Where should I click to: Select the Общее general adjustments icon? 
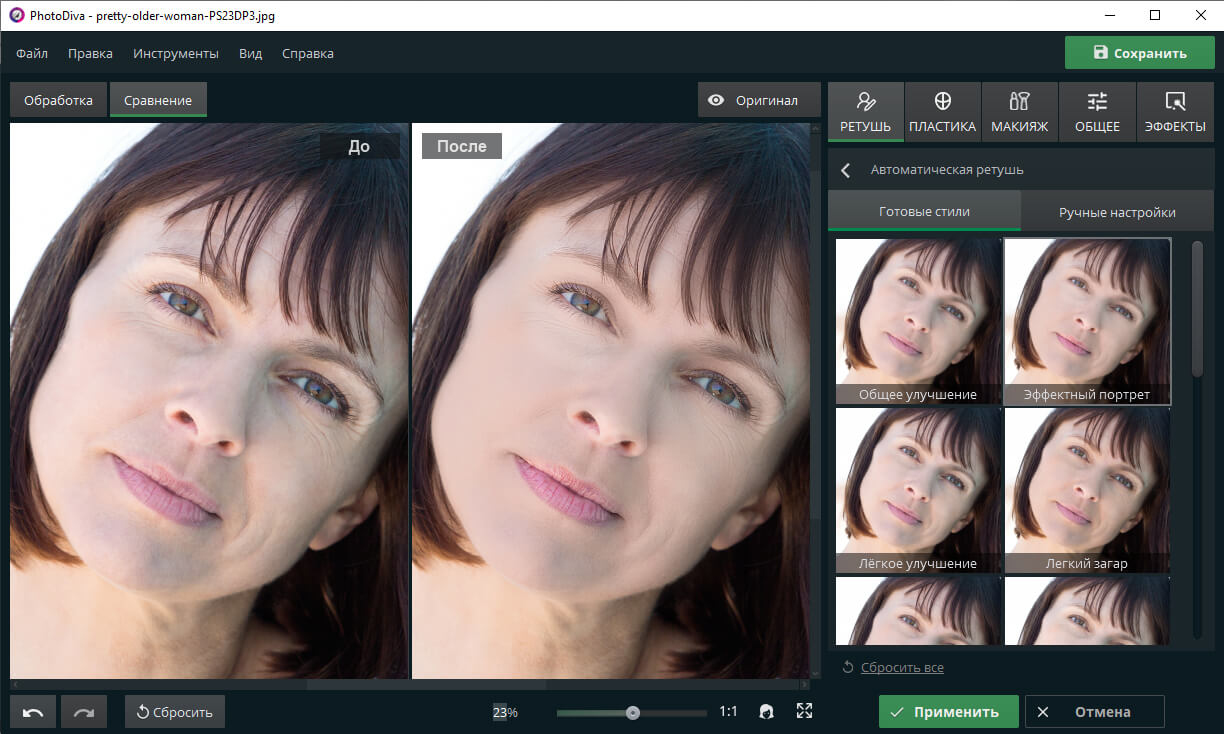click(1097, 111)
